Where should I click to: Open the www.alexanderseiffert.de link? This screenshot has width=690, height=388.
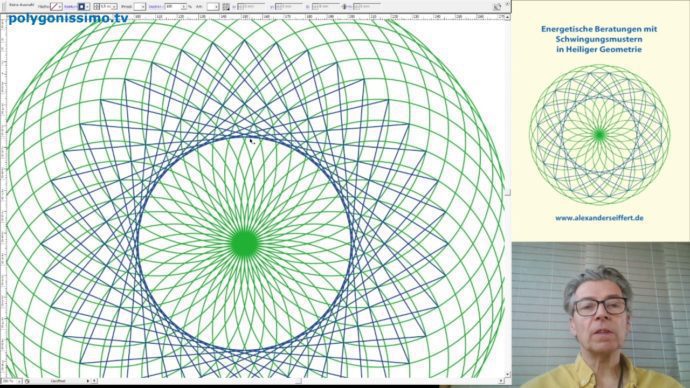599,218
